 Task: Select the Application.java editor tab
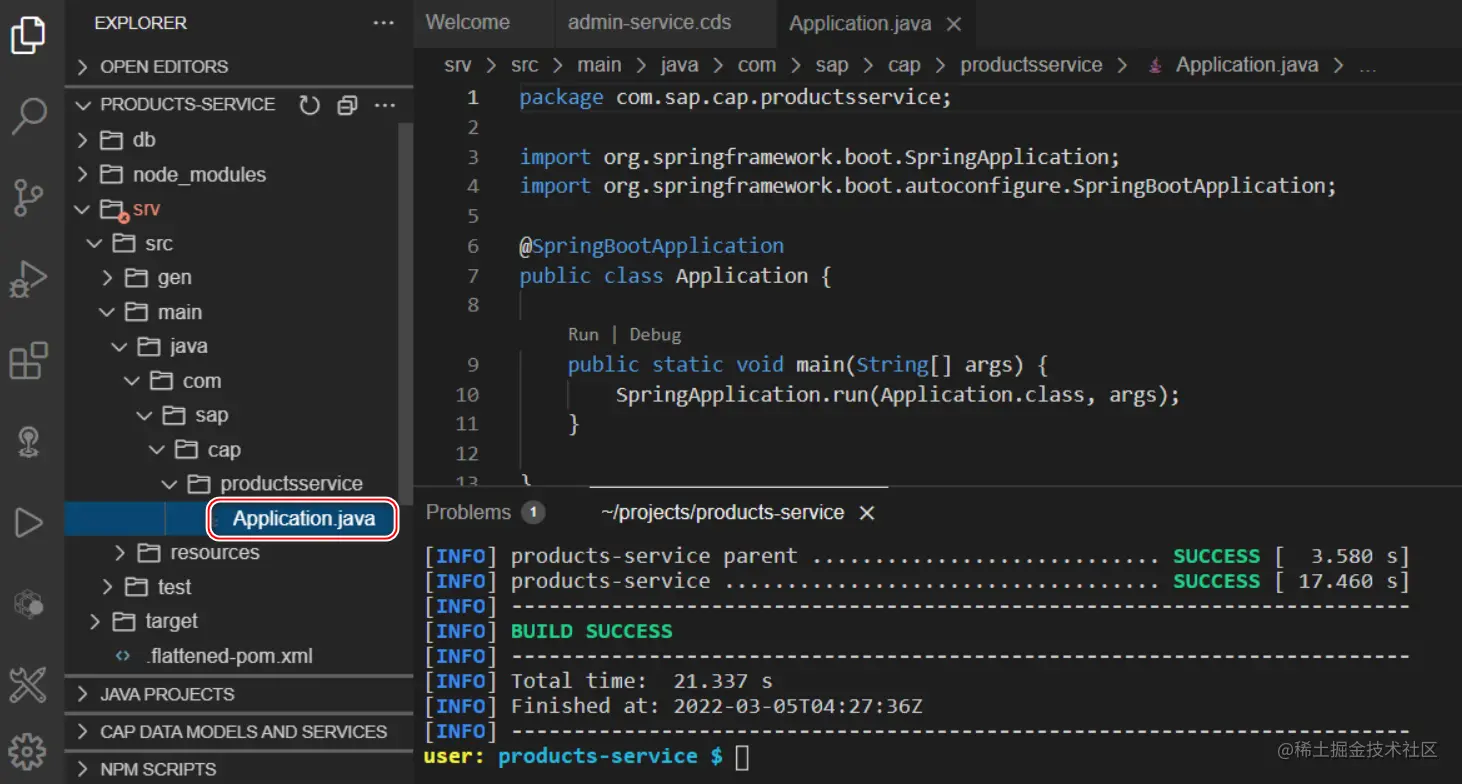pos(860,24)
